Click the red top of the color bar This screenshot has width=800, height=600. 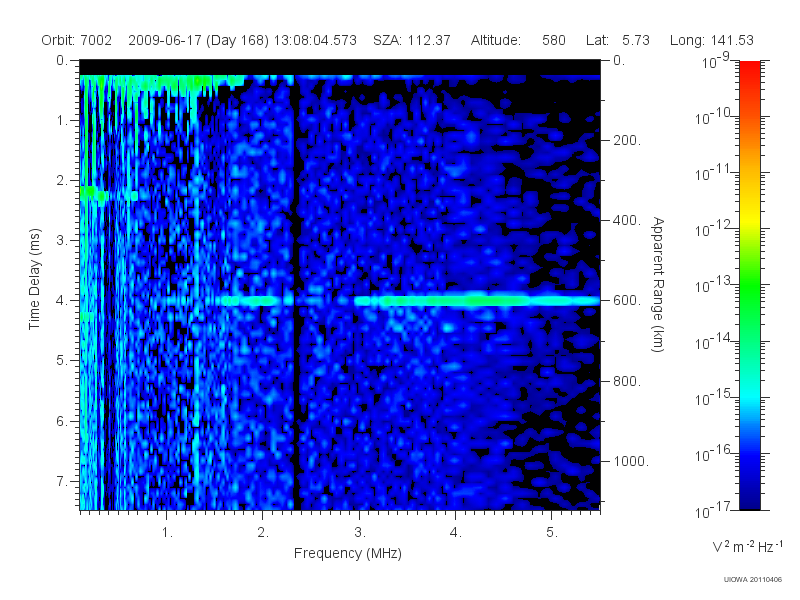[750, 69]
